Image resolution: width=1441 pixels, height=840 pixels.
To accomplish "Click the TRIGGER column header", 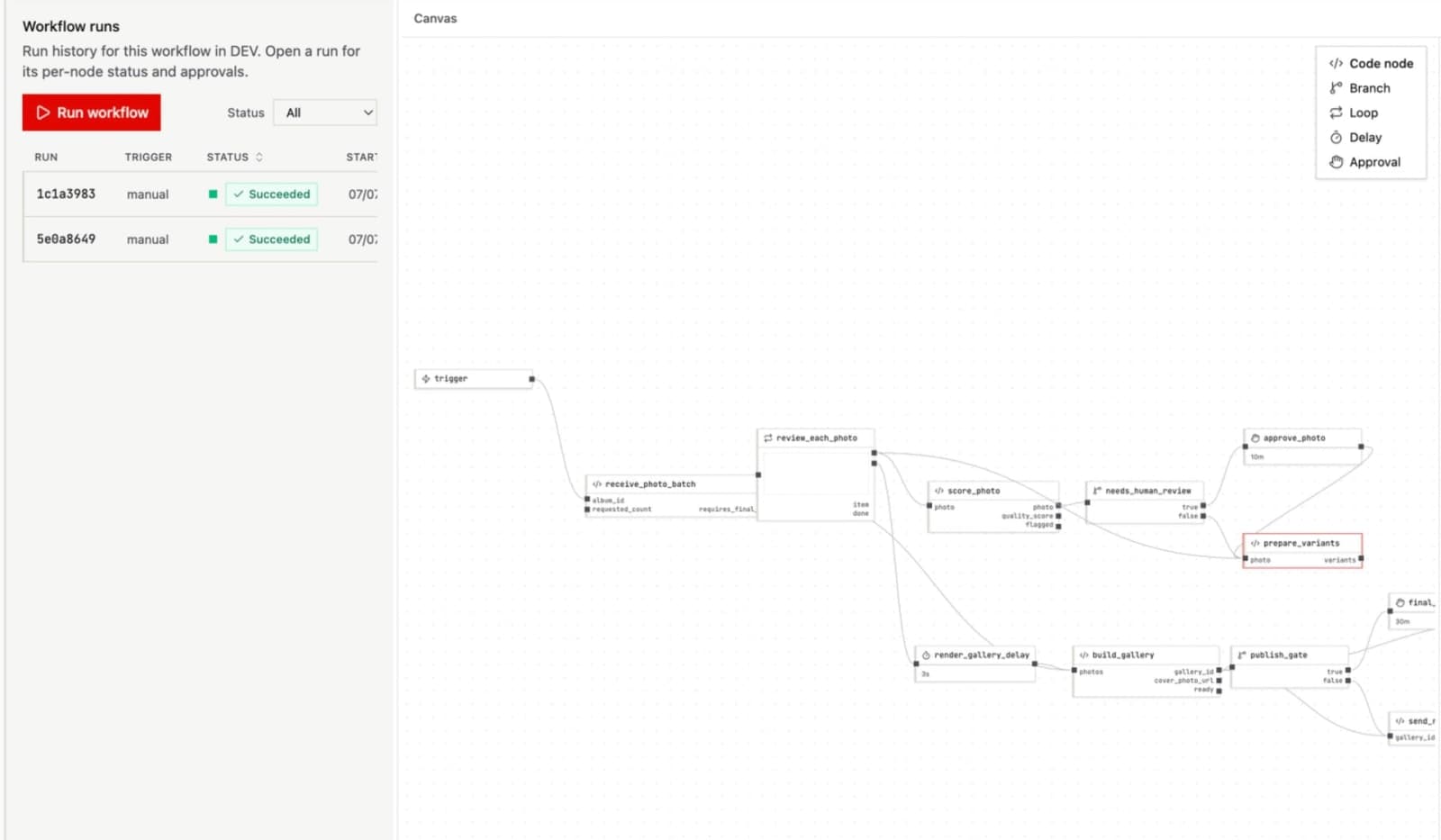I will click(149, 157).
